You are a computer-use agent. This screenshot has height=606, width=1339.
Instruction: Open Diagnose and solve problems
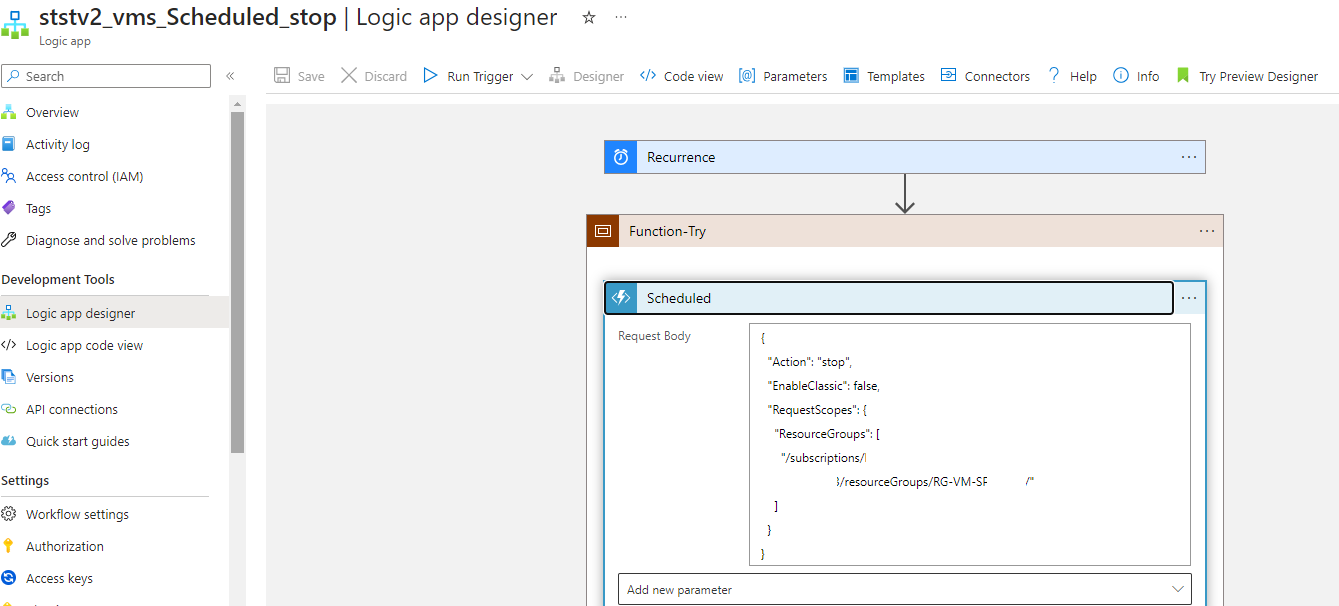[111, 241]
